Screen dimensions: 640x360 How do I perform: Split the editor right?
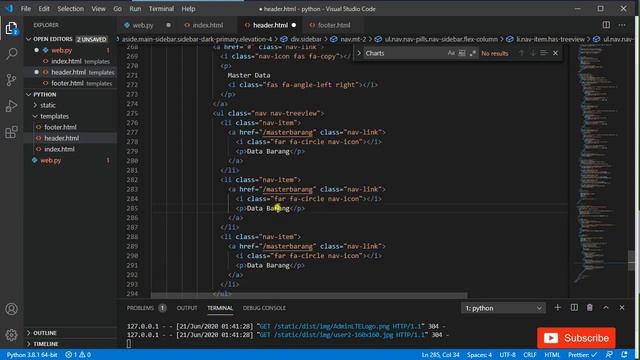tap(606, 25)
